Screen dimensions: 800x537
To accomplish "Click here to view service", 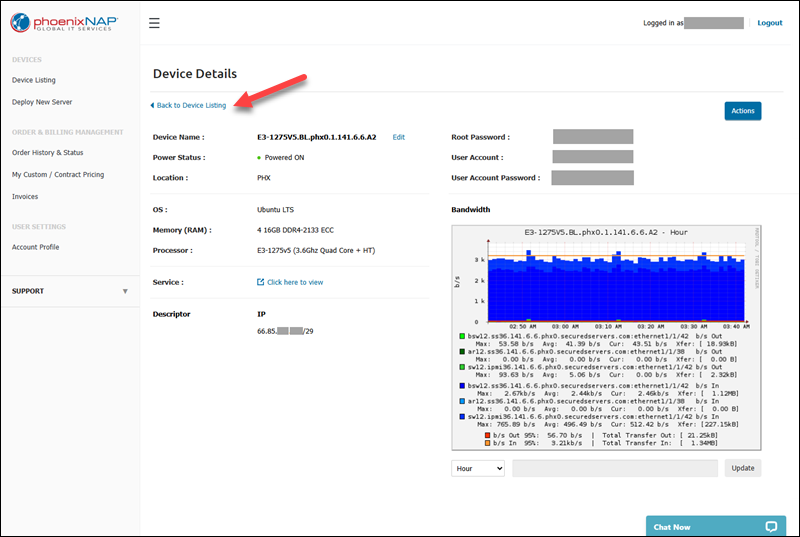I will (x=295, y=282).
